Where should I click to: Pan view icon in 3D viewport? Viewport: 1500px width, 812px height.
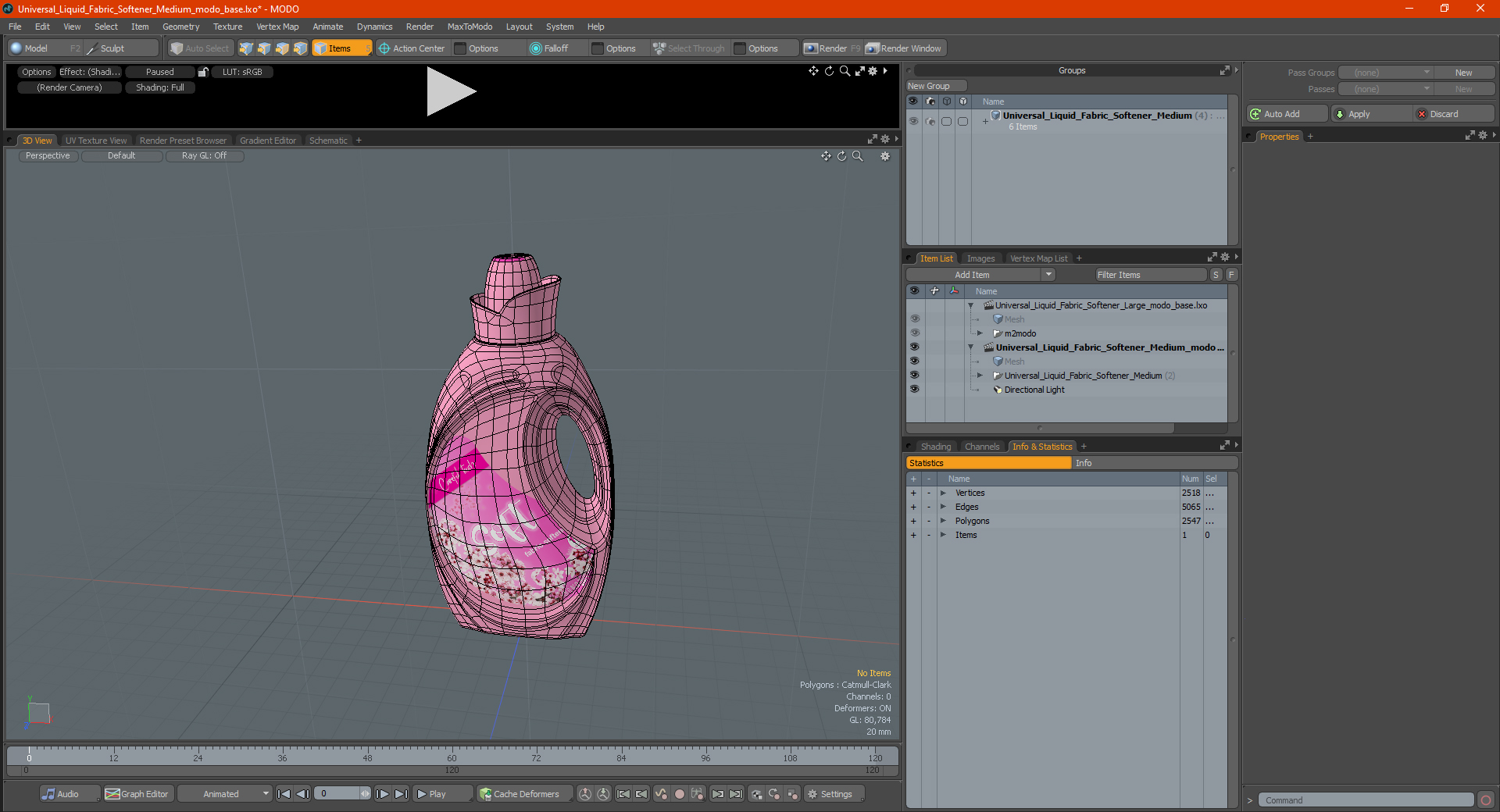[x=826, y=156]
